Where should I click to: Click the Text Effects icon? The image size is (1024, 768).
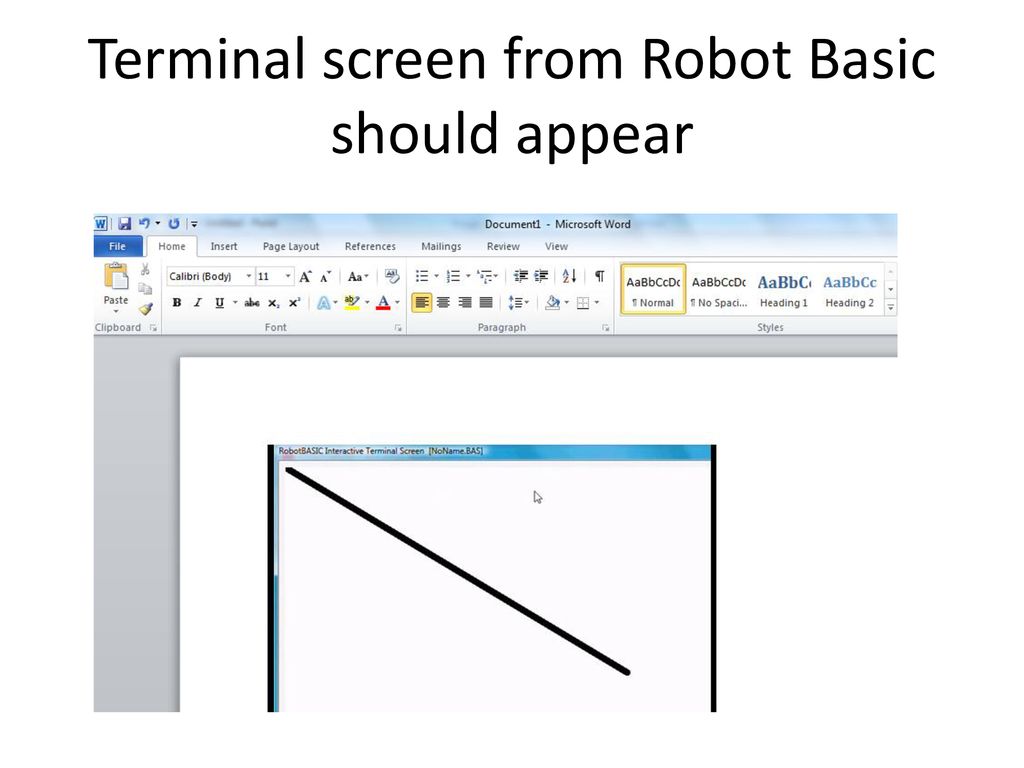323,303
